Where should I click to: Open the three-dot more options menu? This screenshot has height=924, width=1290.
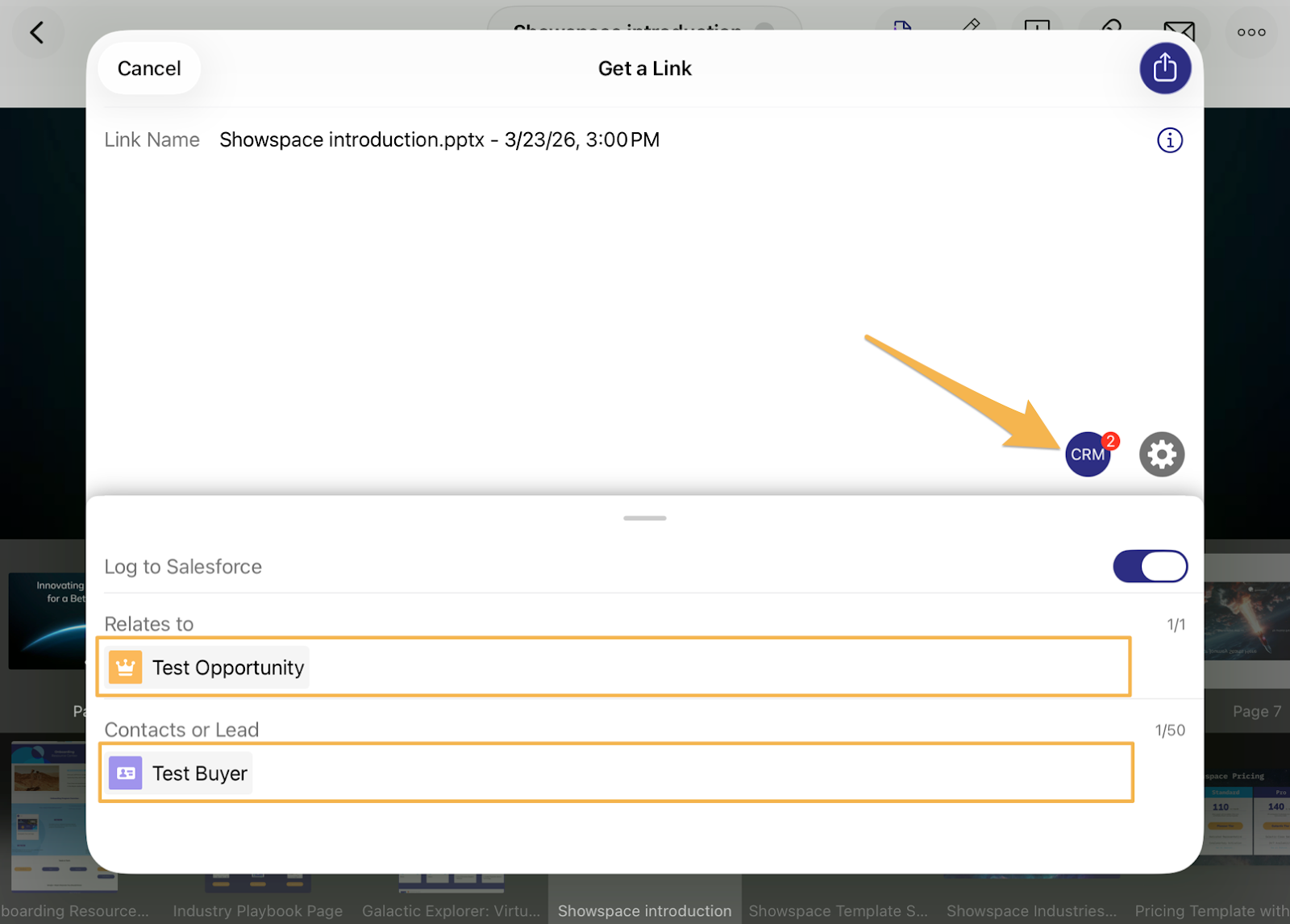1250,33
